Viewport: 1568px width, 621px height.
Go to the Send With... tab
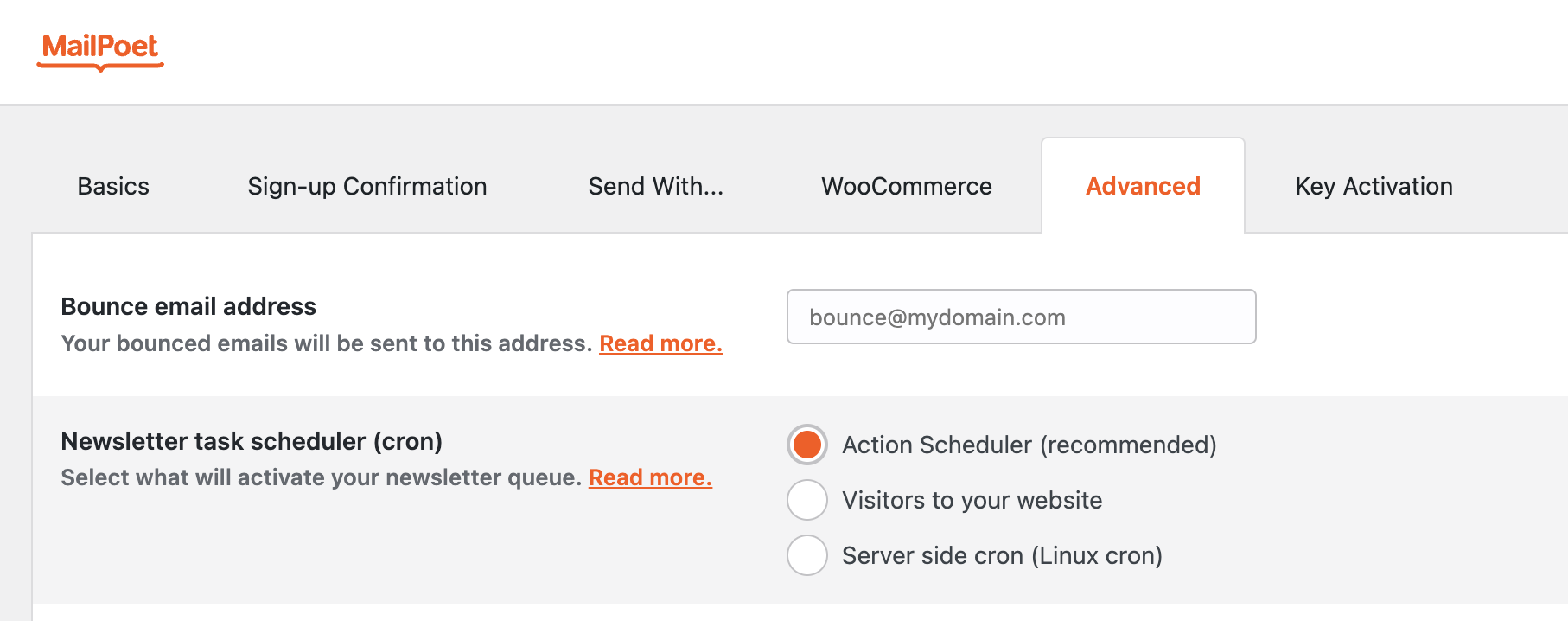point(655,187)
